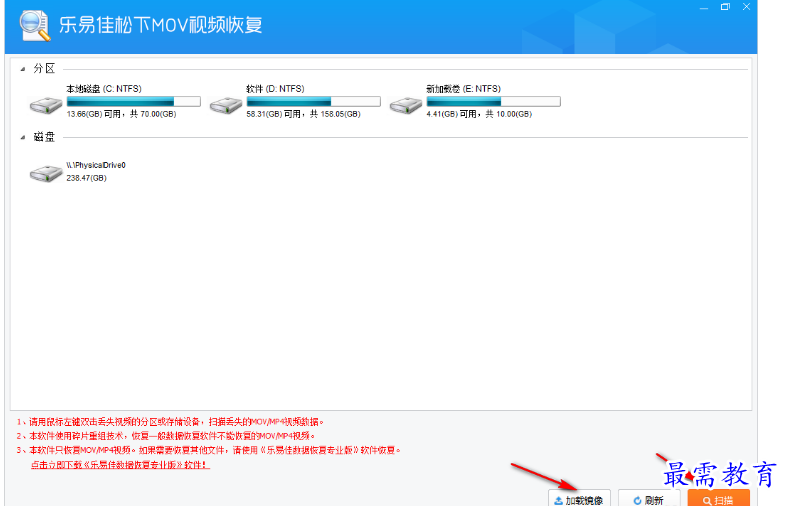This screenshot has width=785, height=506.
Task: Close the application window
Action: coord(746,7)
